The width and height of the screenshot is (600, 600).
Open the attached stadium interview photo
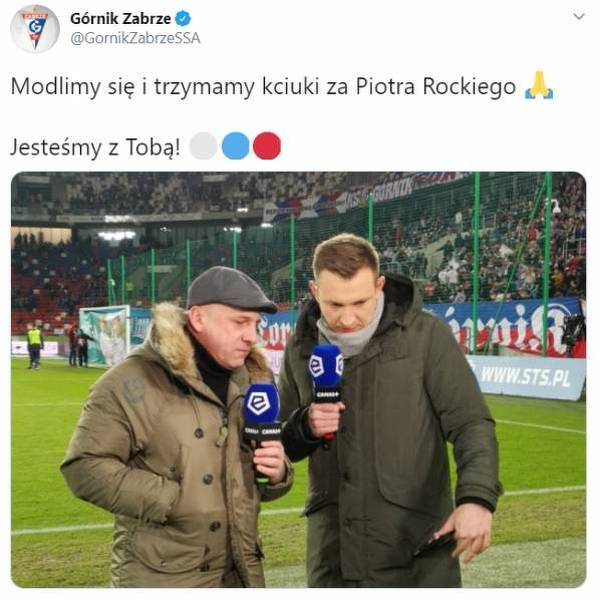point(298,380)
